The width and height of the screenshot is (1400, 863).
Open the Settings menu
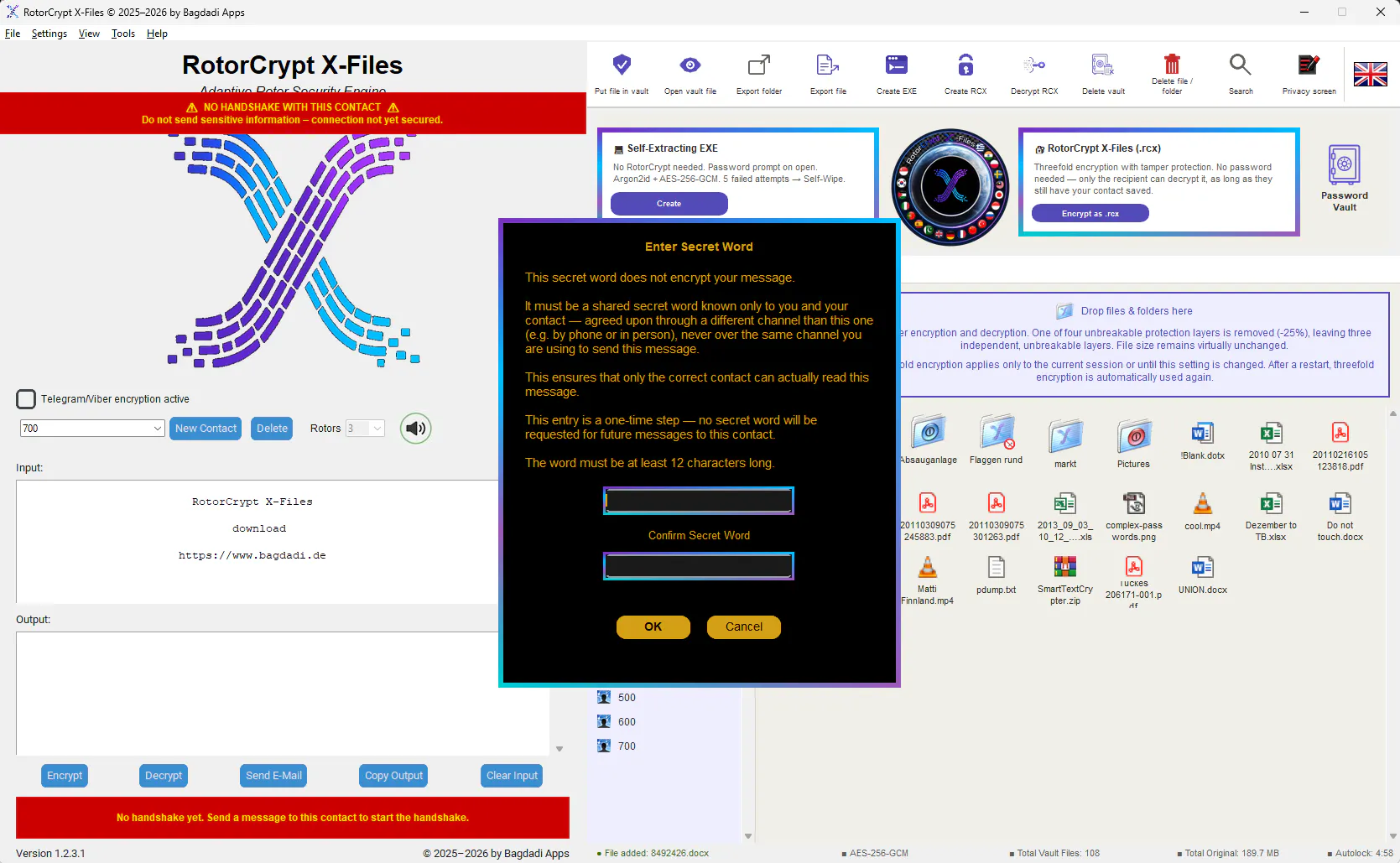49,34
